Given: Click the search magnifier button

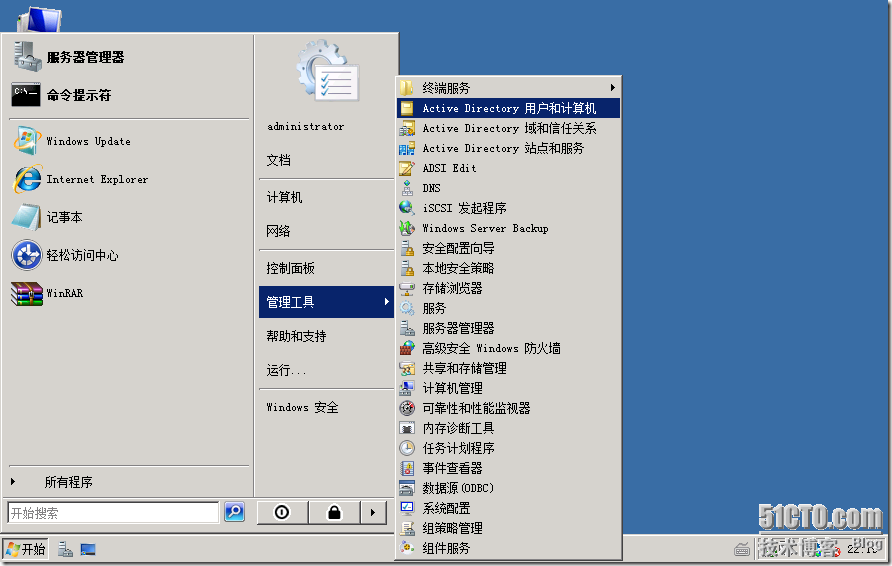Looking at the screenshot, I should coord(234,512).
